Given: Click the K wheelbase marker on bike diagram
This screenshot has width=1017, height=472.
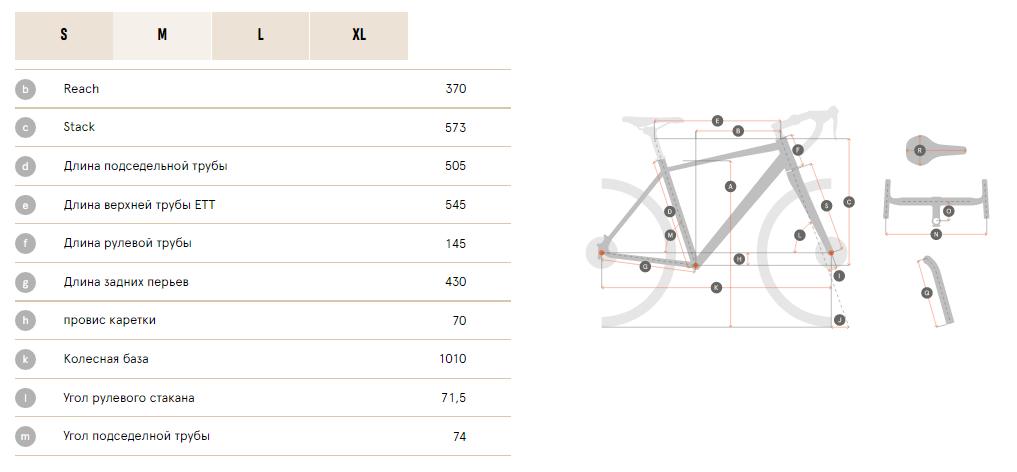Looking at the screenshot, I should pyautogui.click(x=716, y=287).
